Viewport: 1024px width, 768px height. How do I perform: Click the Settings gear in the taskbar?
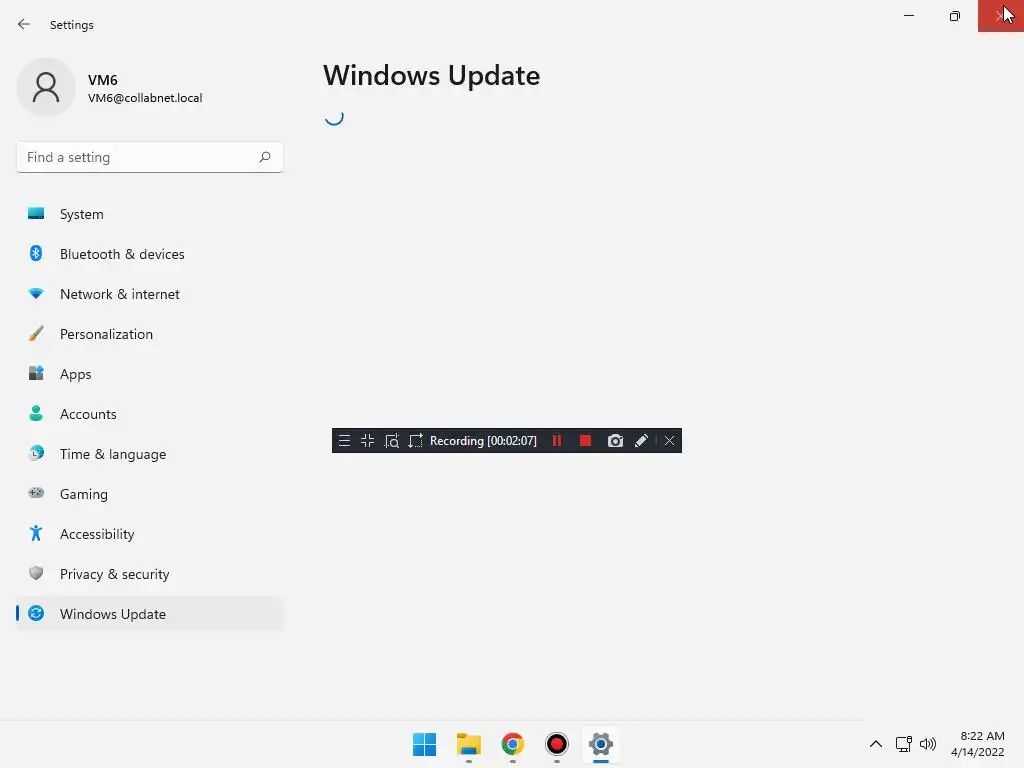click(x=601, y=744)
